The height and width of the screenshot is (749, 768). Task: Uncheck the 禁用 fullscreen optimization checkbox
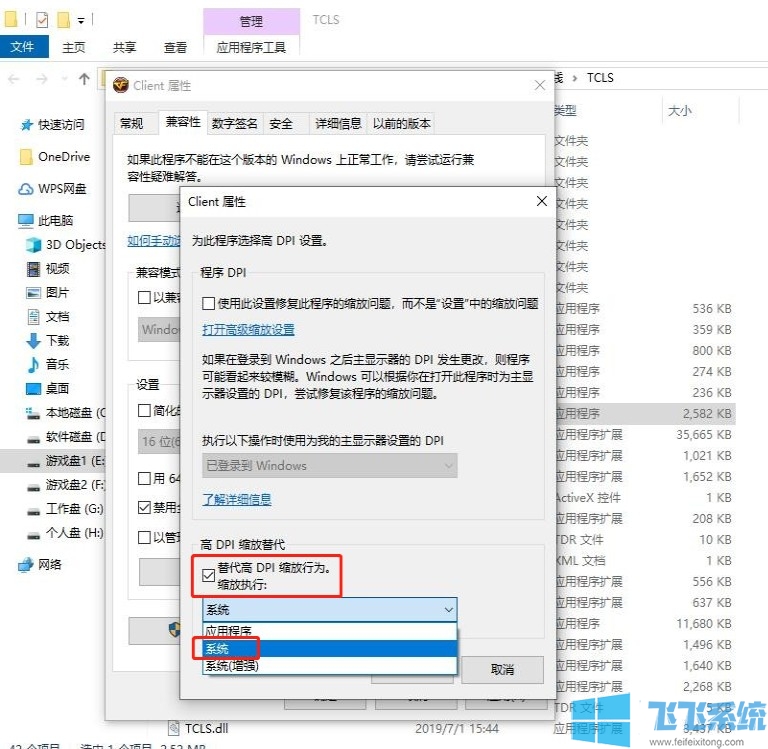[144, 507]
